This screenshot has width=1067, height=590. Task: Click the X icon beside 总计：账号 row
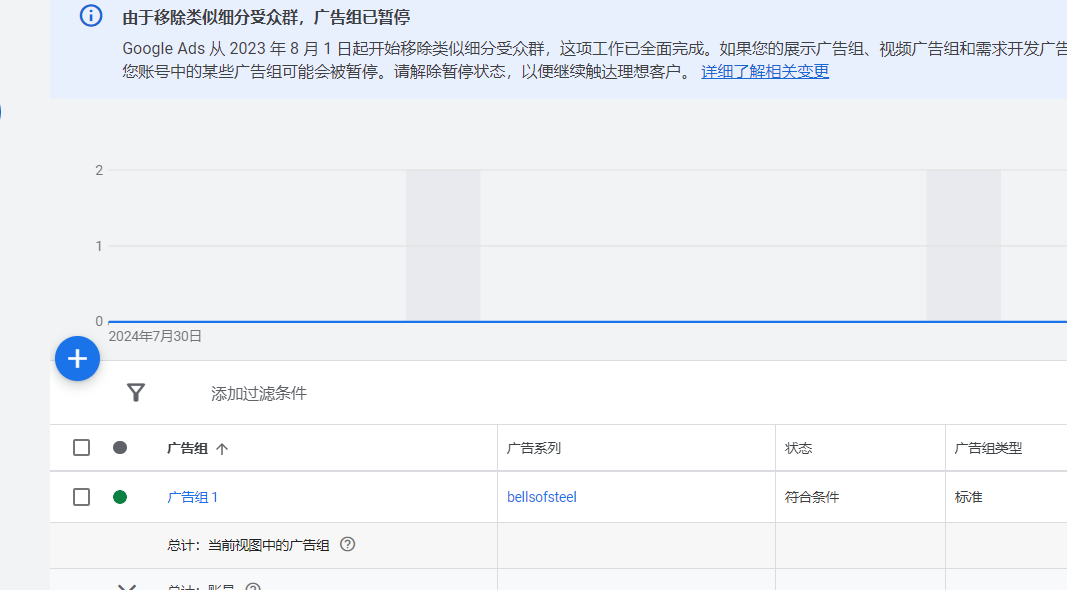click(127, 586)
